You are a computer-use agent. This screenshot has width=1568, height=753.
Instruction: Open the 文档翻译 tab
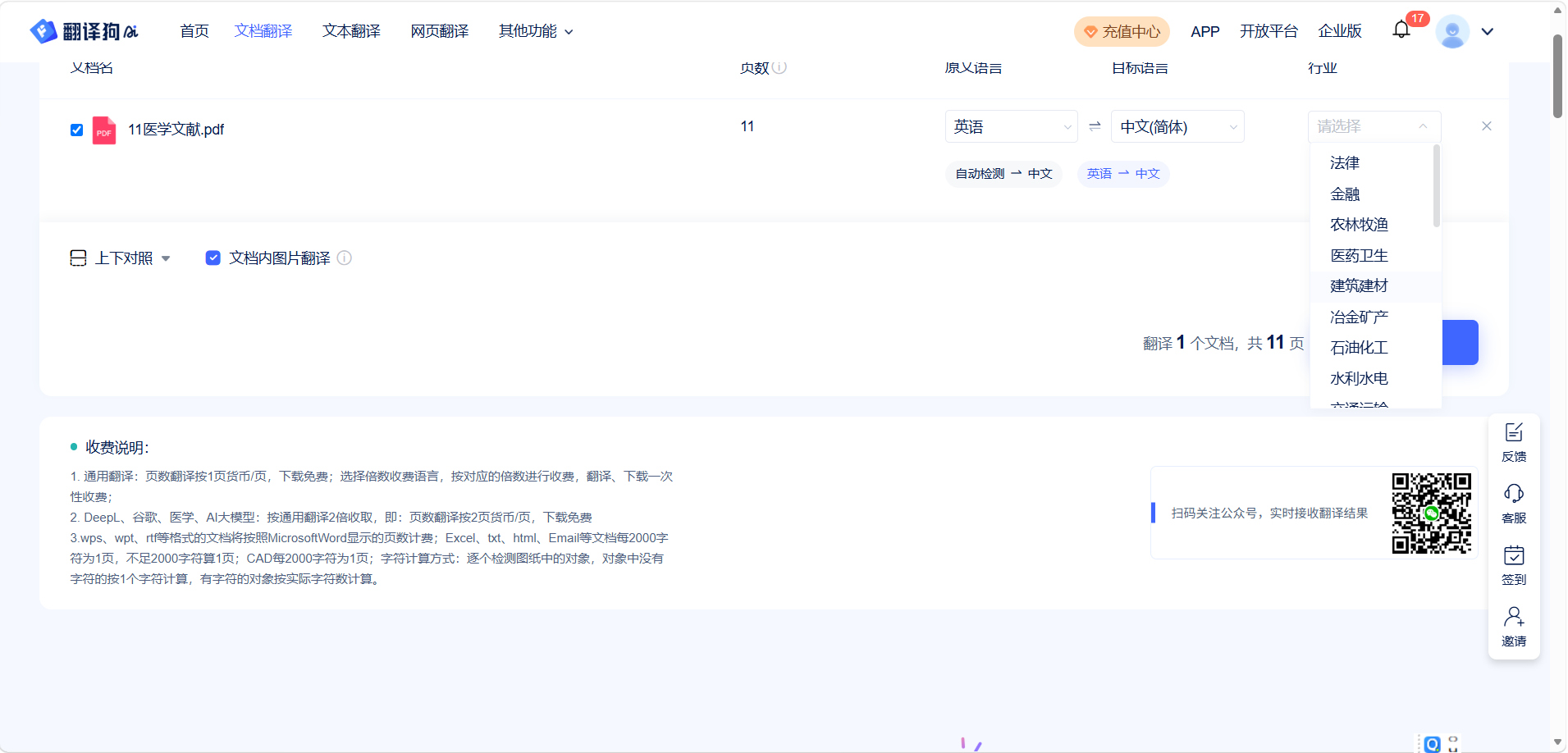tap(263, 31)
